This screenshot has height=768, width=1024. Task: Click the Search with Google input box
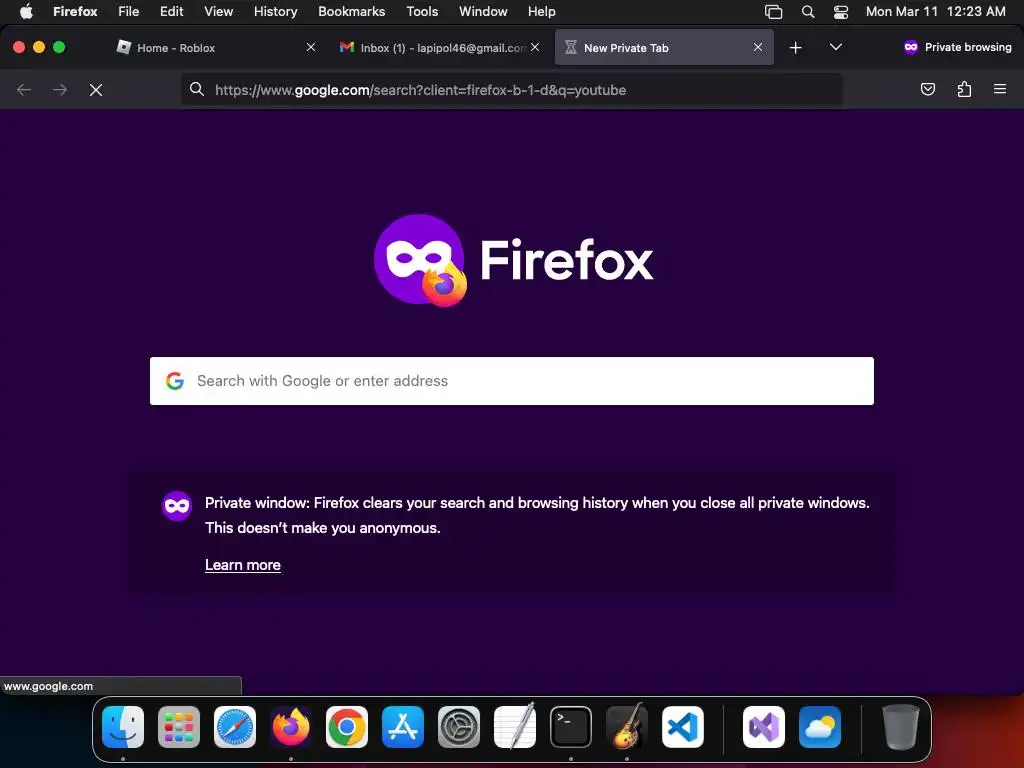tap(512, 381)
